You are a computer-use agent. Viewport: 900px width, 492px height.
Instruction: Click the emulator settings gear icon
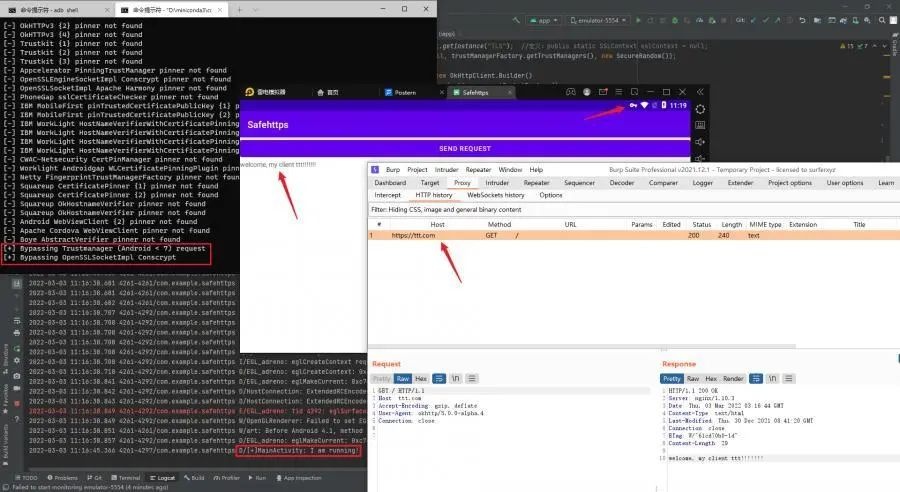pos(700,109)
